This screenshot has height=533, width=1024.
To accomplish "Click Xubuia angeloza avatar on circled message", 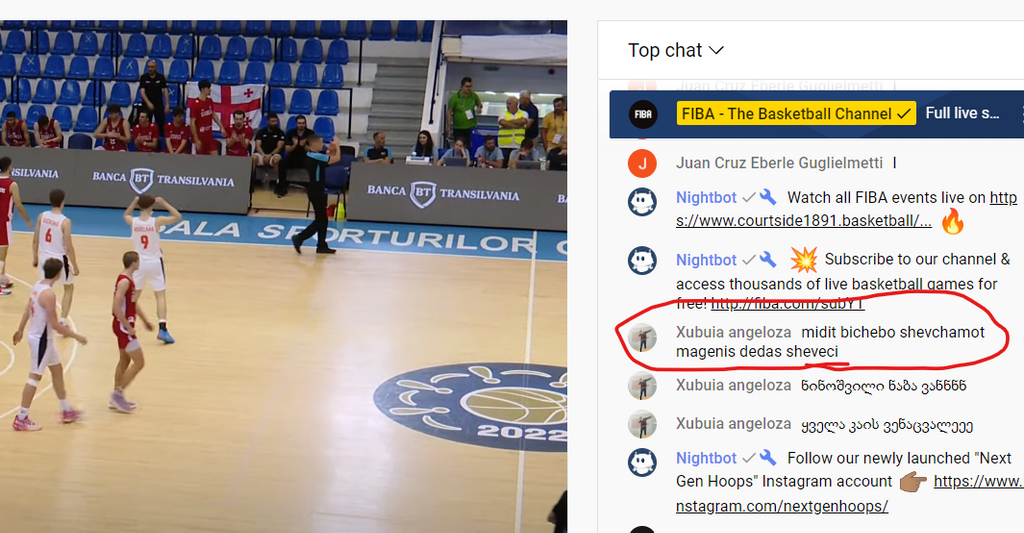I will (642, 337).
